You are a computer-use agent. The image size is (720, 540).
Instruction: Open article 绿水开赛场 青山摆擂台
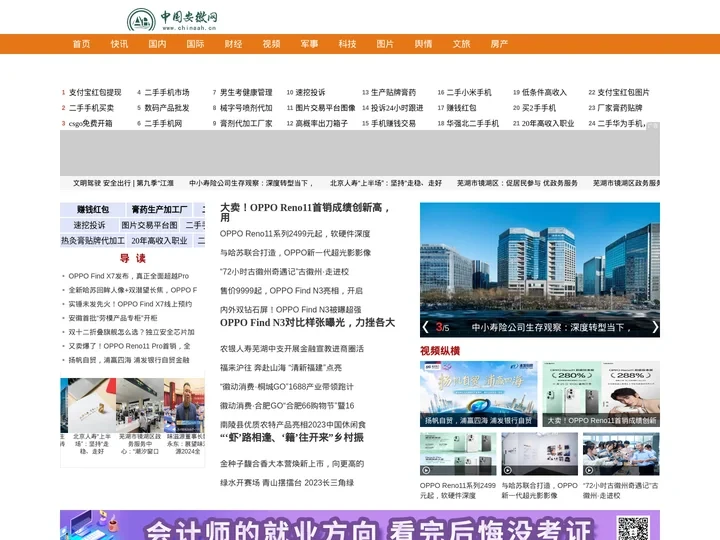287,483
